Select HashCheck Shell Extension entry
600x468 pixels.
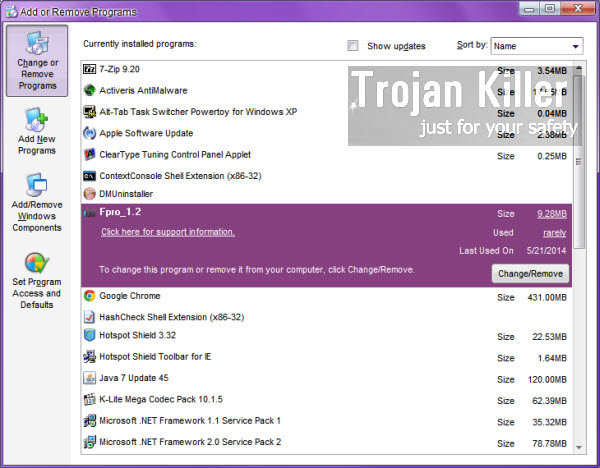click(x=172, y=317)
